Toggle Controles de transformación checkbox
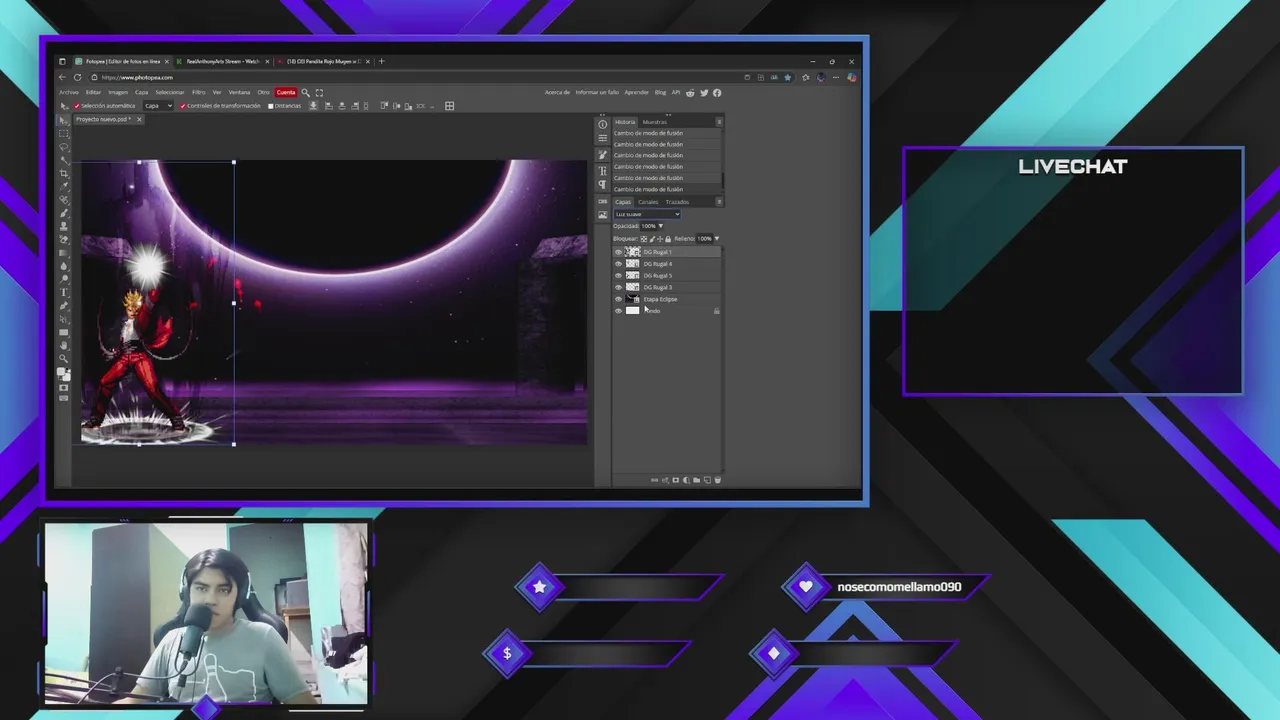This screenshot has height=720, width=1280. point(183,106)
